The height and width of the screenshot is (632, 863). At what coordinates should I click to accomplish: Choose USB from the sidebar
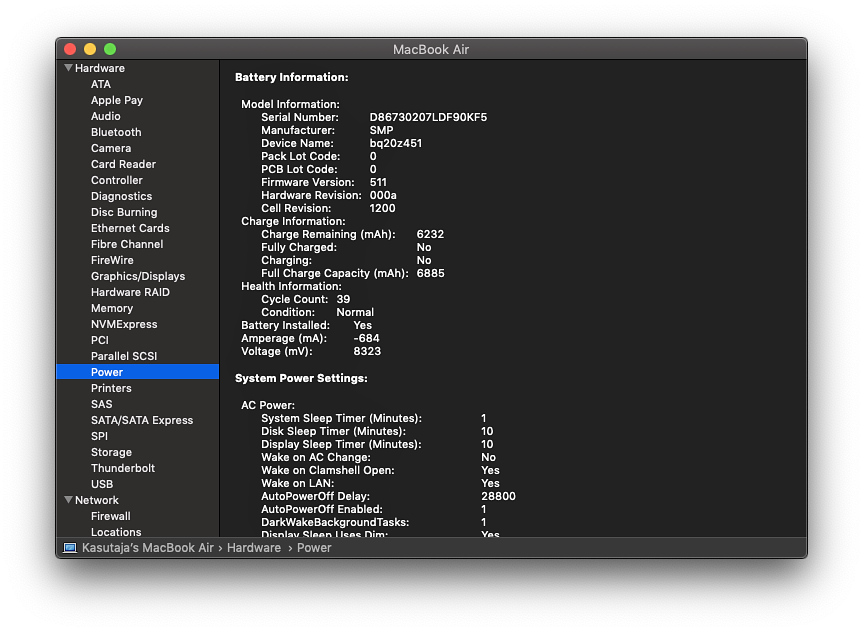(102, 484)
